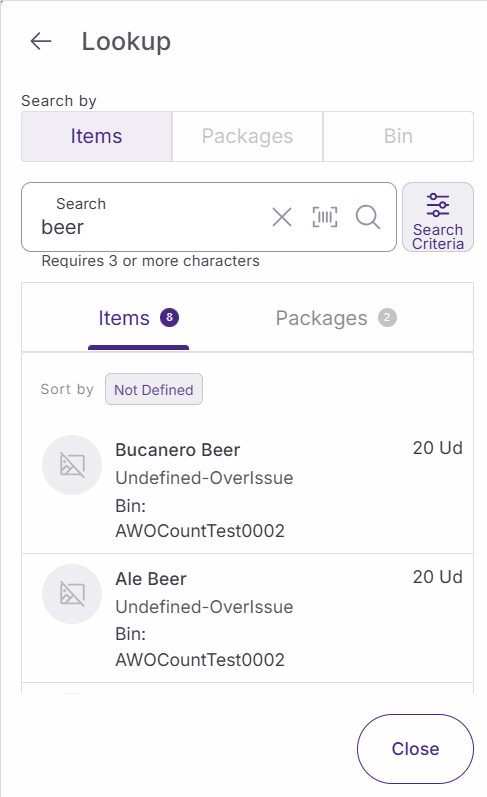Go back using the left arrow

[x=41, y=41]
